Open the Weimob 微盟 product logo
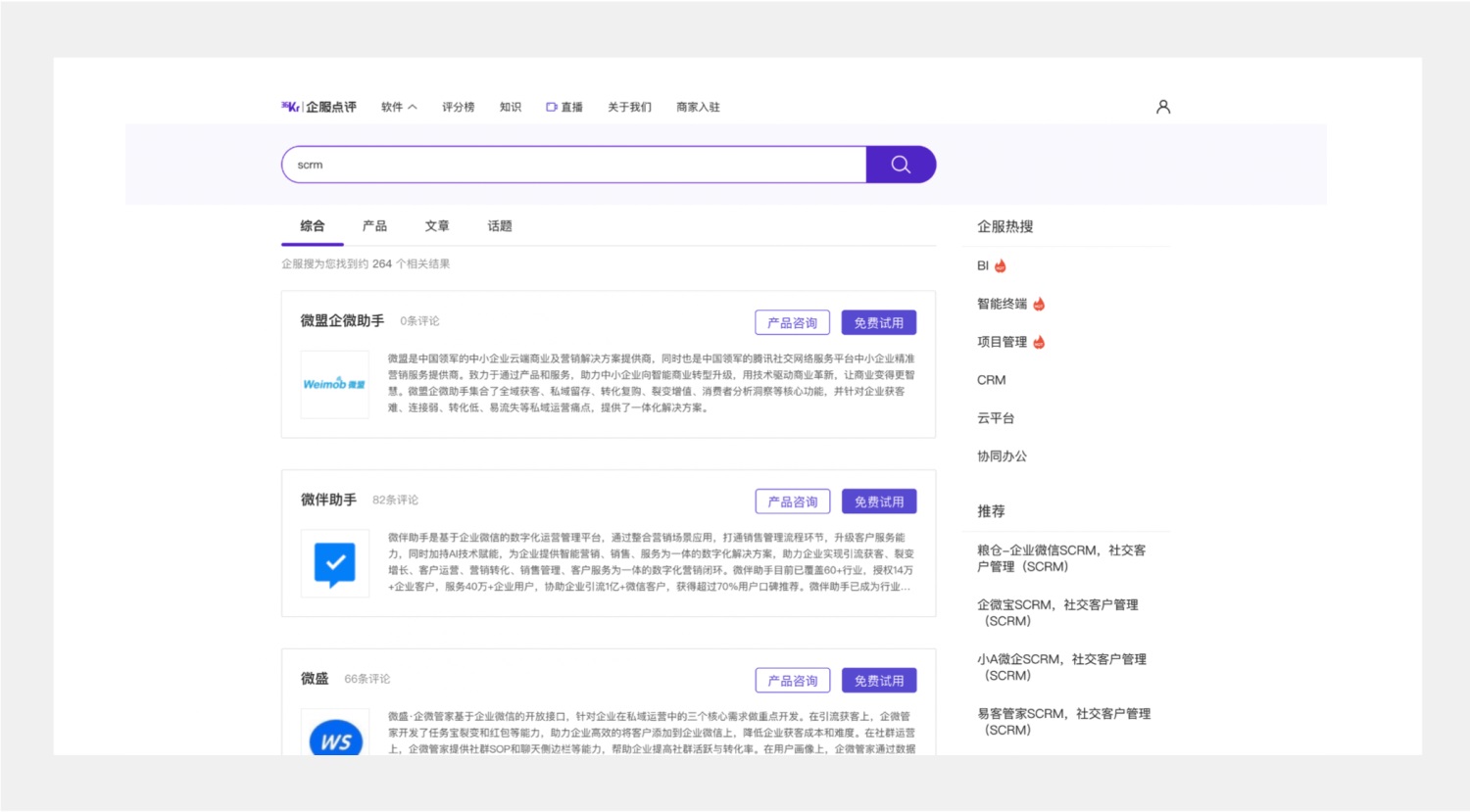 point(334,384)
